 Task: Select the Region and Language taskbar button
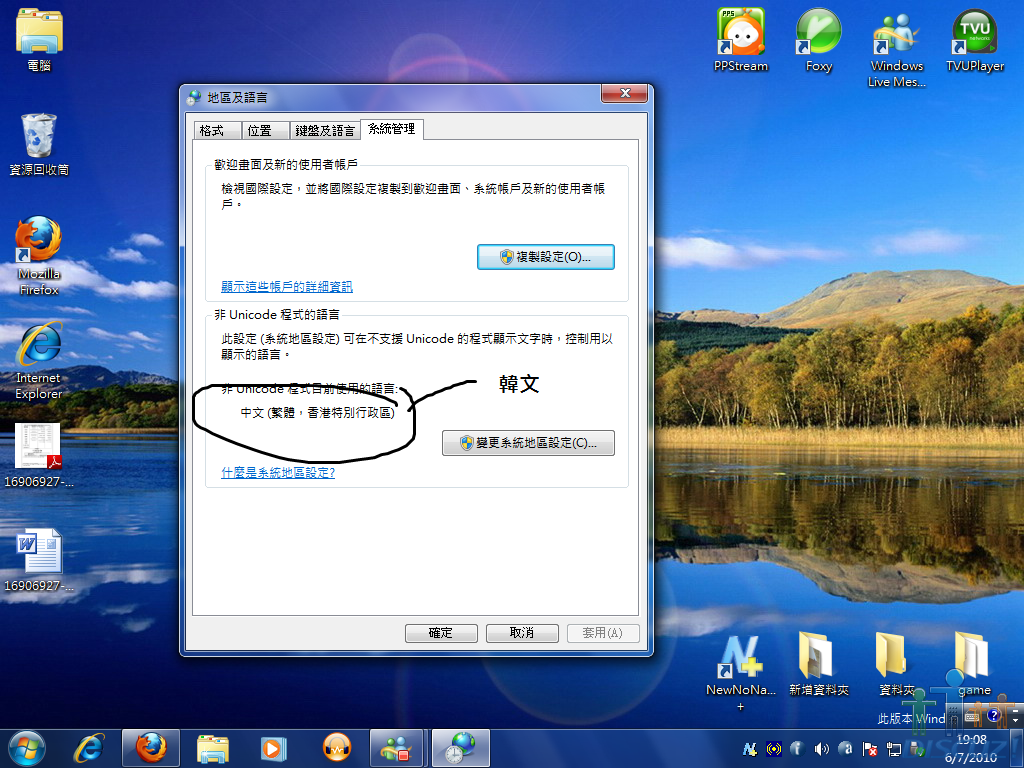click(460, 748)
